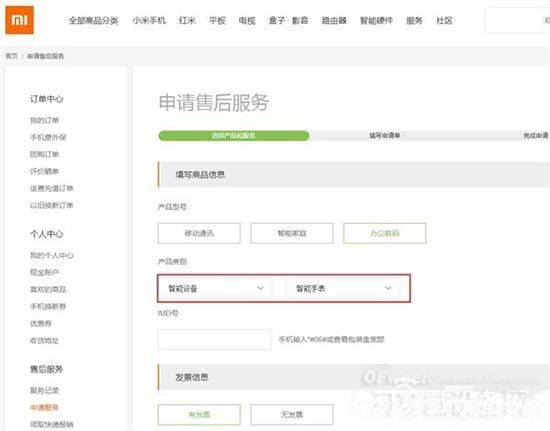Open 我的个人中心 in the sidebar

pyautogui.click(x=52, y=255)
